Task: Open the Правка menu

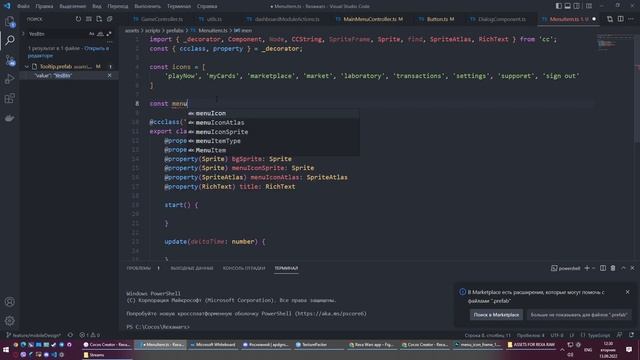Action: pyautogui.click(x=44, y=6)
